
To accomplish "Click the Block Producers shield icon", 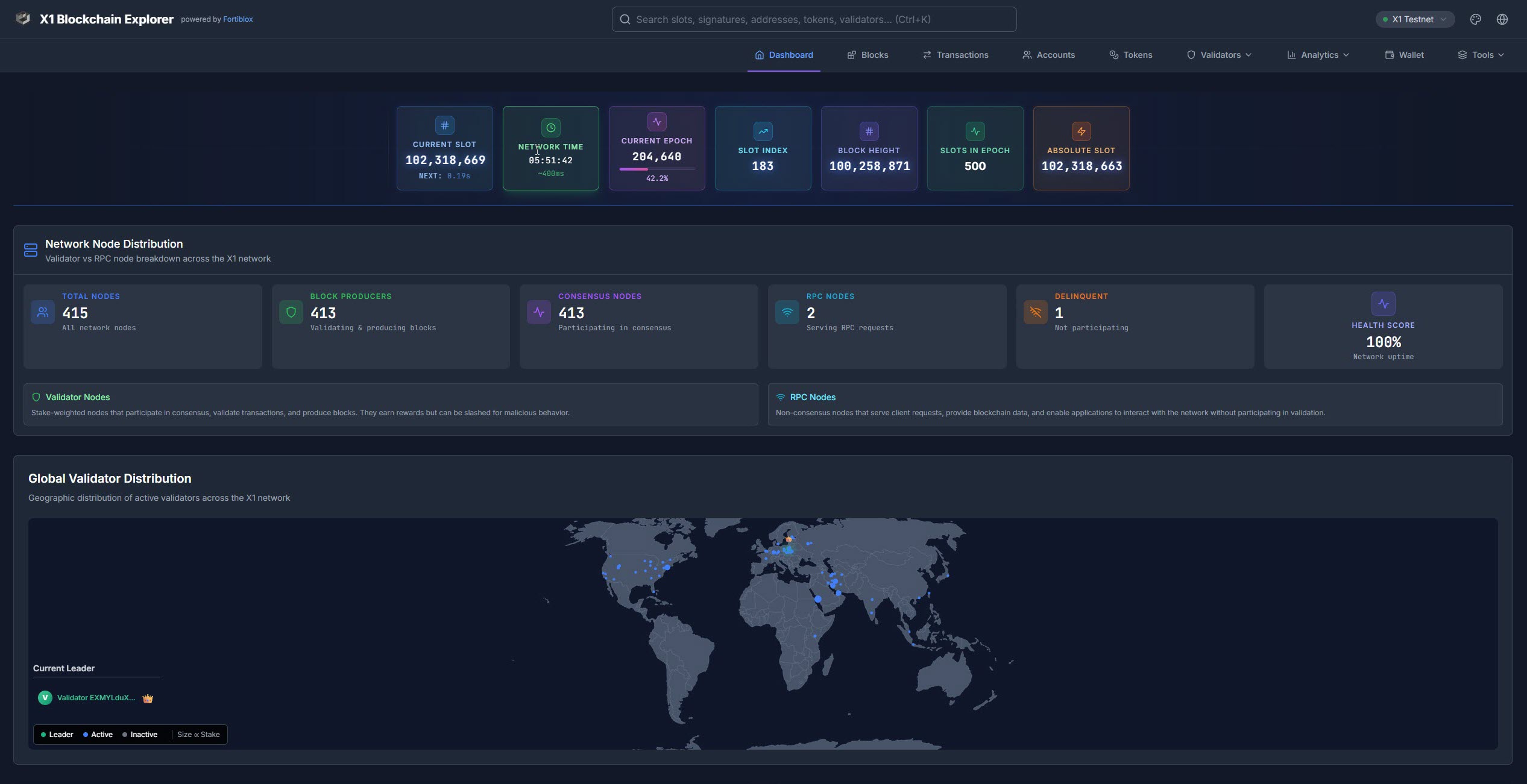I will (x=291, y=312).
